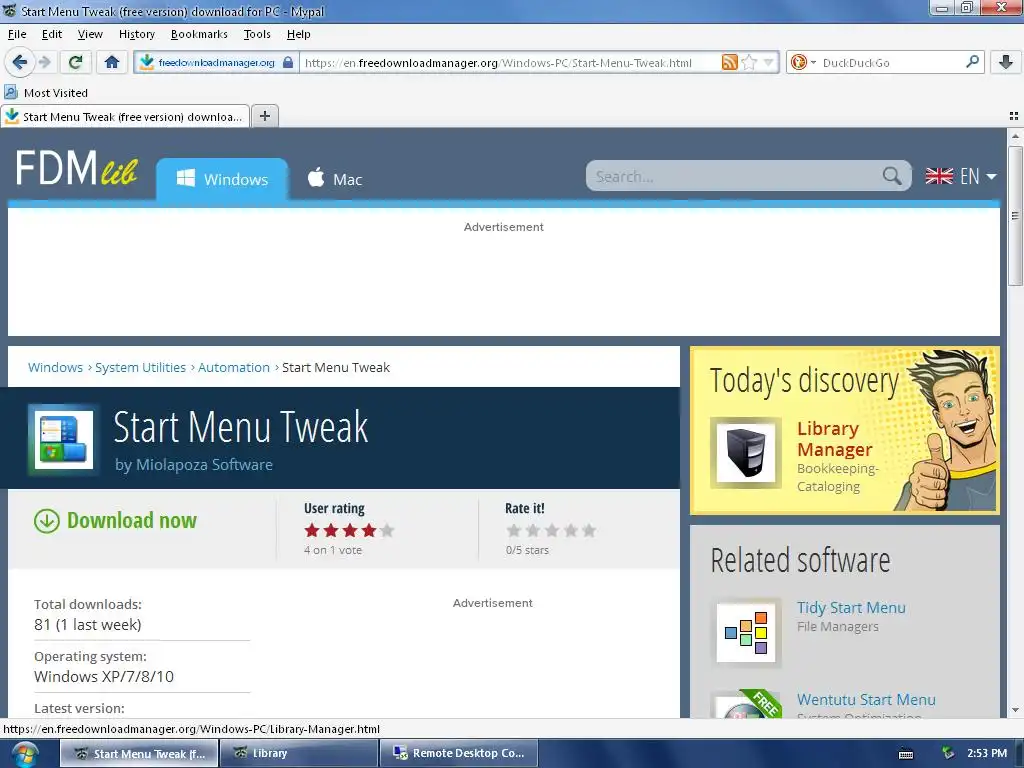Open the Library Manager discovery link
1024x768 pixels.
[835, 439]
